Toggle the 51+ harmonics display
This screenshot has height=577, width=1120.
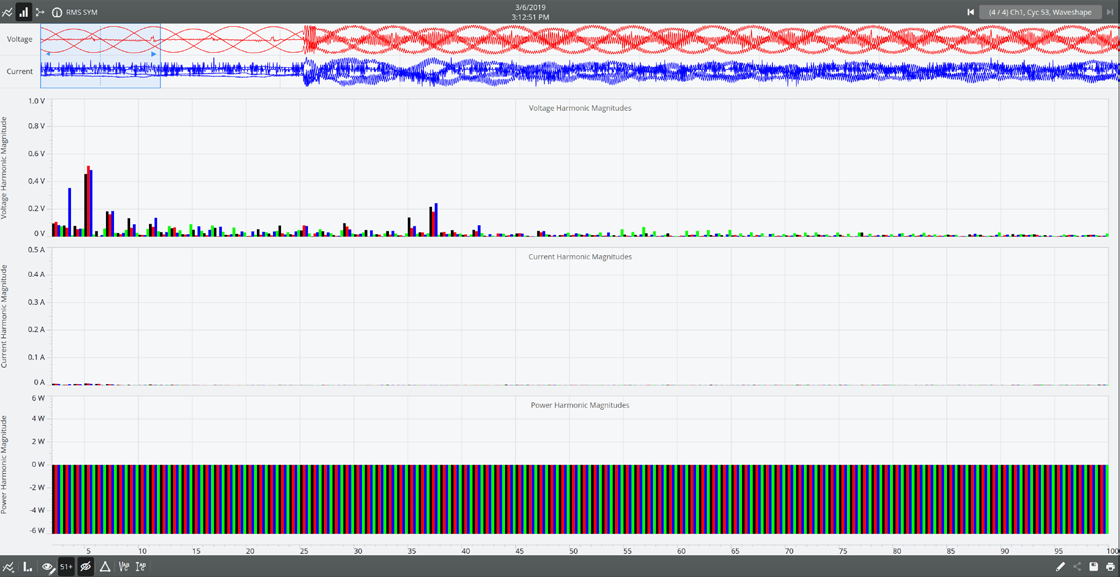[66, 566]
